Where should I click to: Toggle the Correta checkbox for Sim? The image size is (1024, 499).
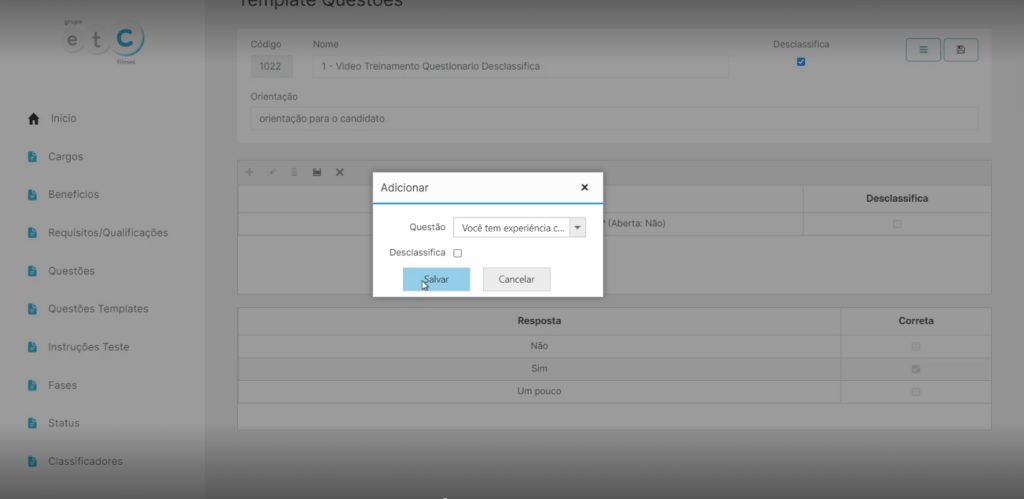pos(915,369)
